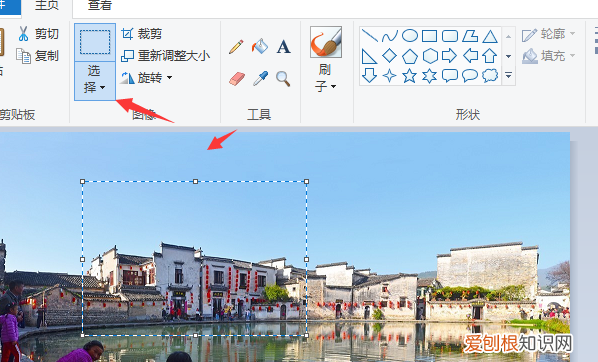Select the Text tool A
Viewport: 598px width, 362px height.
(x=283, y=47)
